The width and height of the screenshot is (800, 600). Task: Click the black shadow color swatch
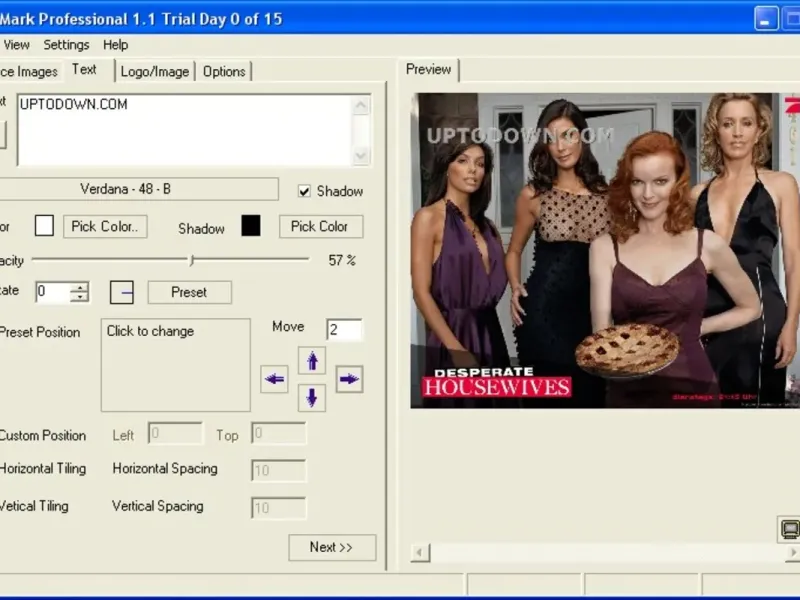(x=251, y=226)
